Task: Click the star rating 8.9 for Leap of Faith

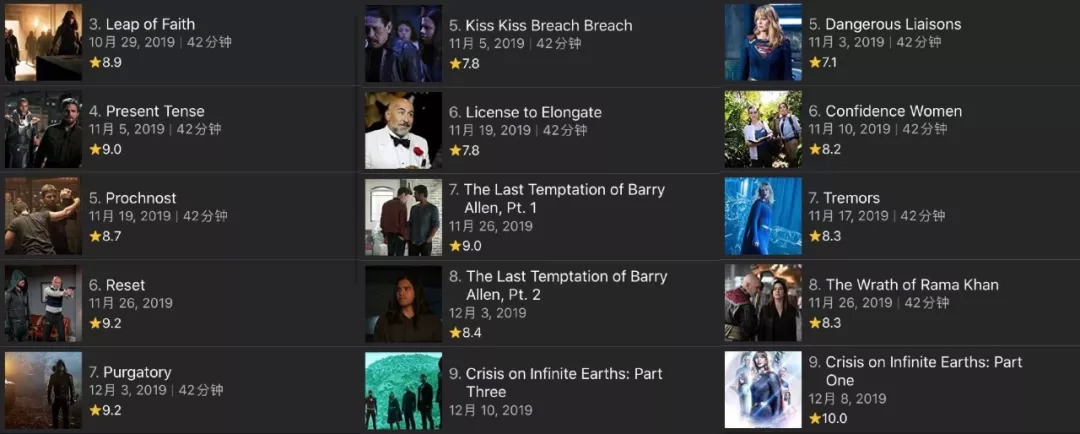Action: click(105, 62)
